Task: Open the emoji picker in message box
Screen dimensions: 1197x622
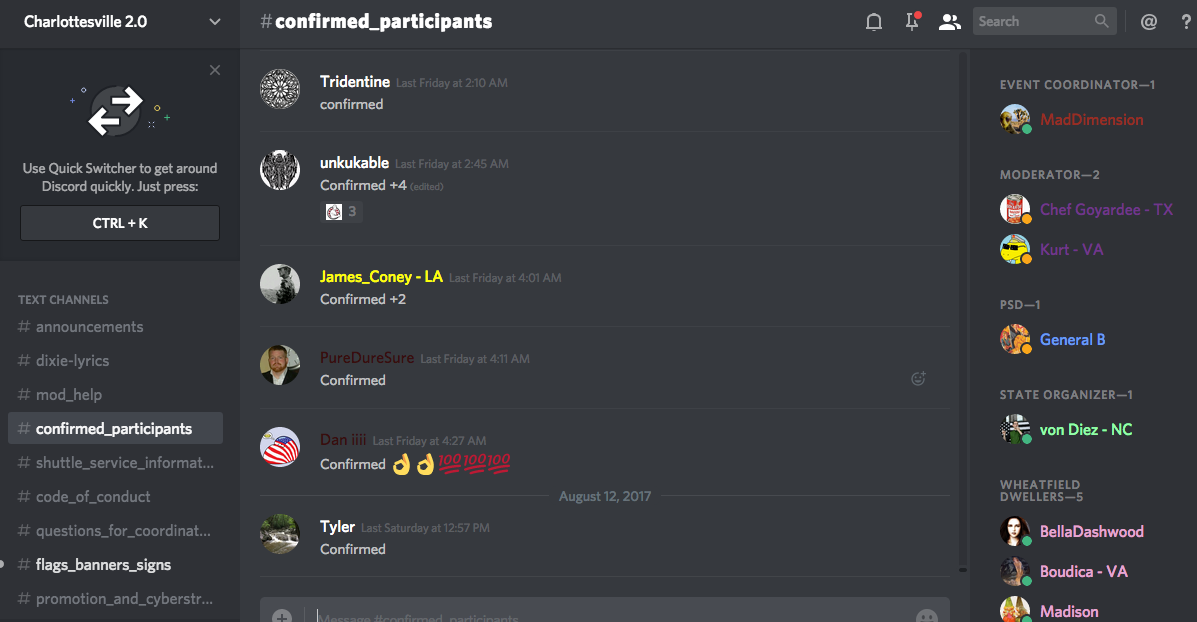Action: tap(927, 616)
